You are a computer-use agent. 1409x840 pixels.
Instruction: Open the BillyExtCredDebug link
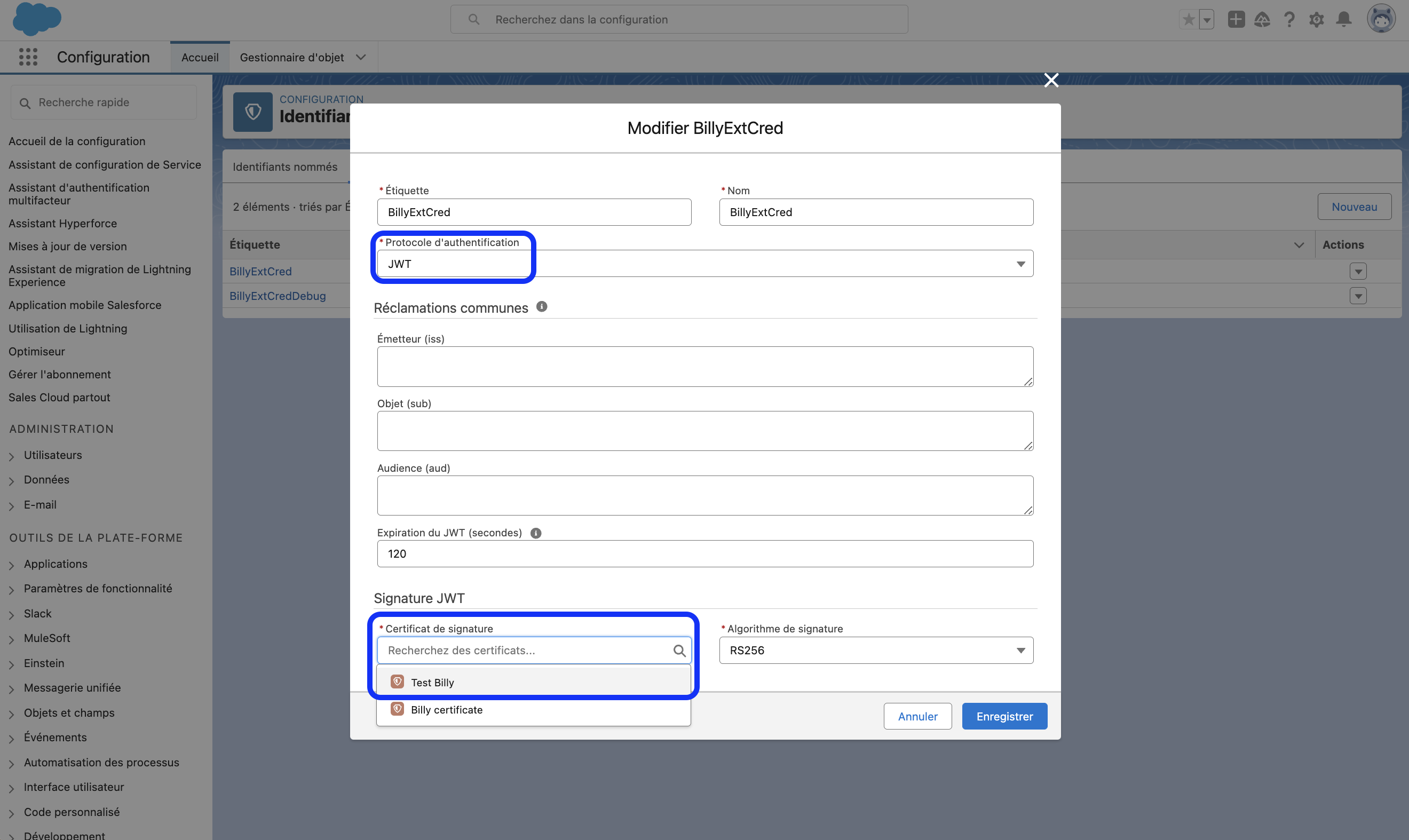[278, 296]
